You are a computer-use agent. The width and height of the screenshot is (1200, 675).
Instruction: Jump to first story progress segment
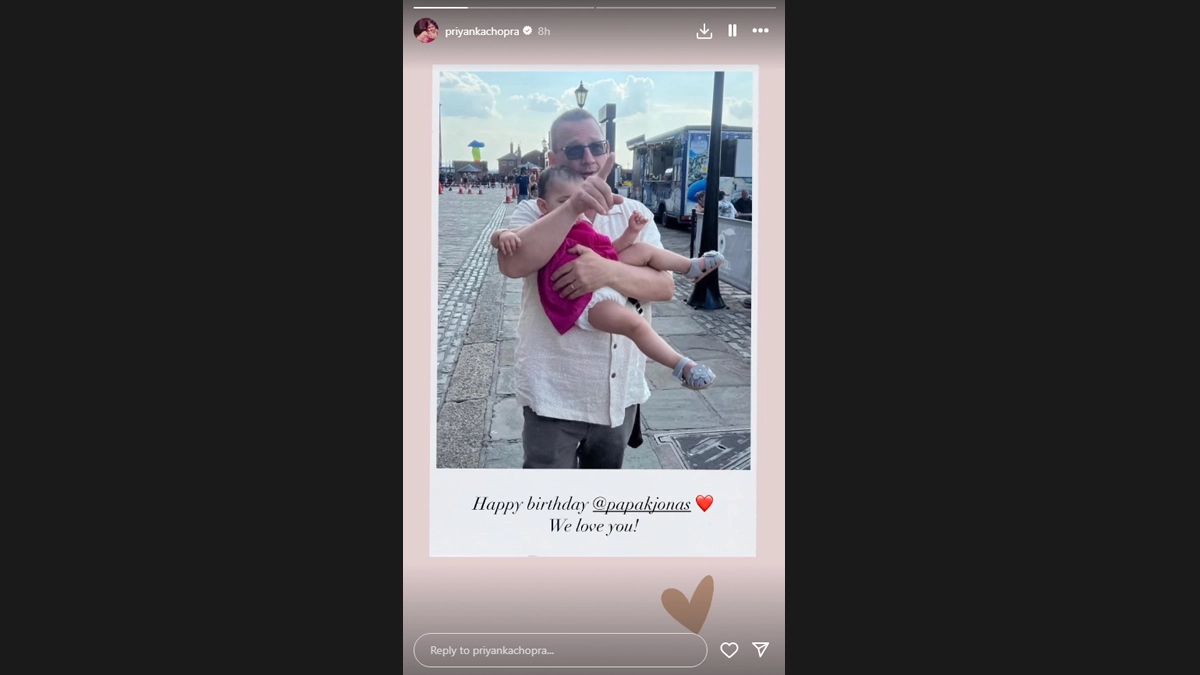point(504,8)
